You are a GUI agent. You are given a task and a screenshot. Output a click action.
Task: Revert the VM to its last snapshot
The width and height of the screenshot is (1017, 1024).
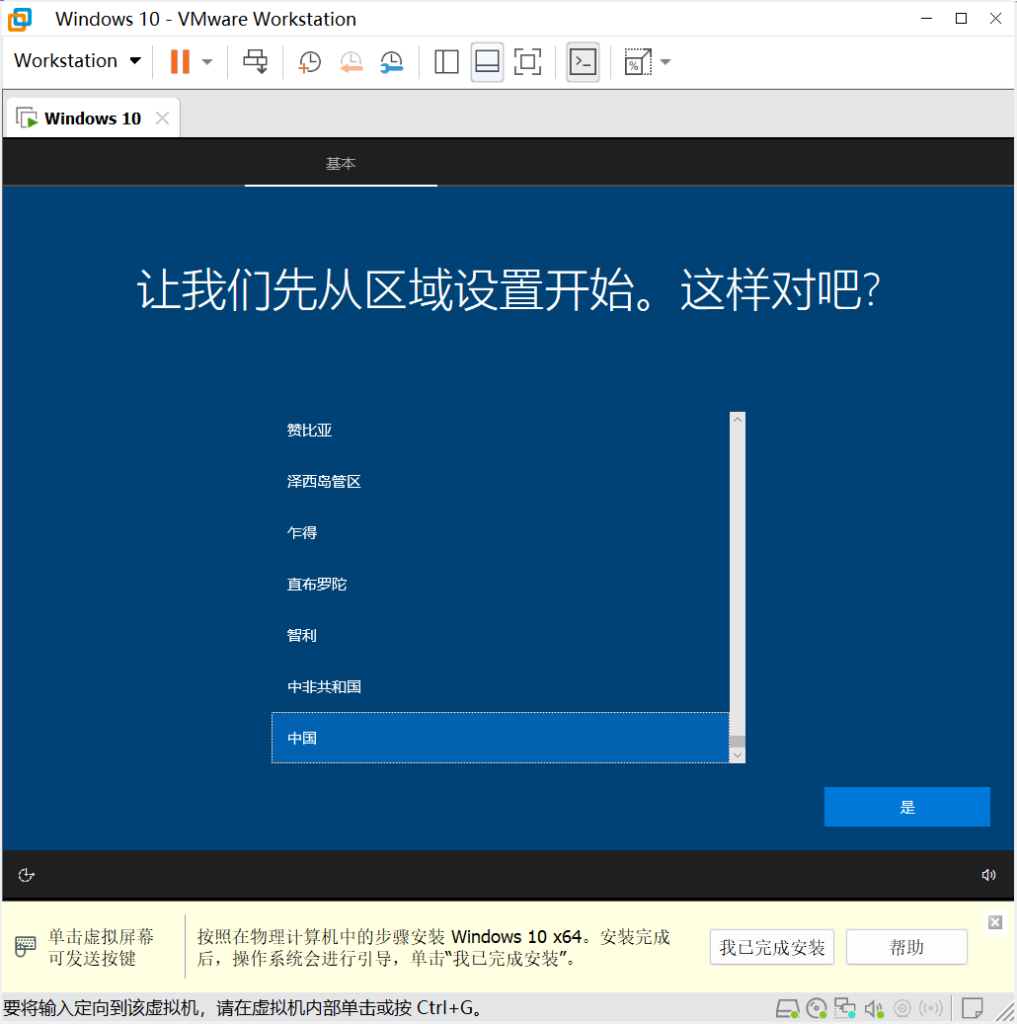351,62
